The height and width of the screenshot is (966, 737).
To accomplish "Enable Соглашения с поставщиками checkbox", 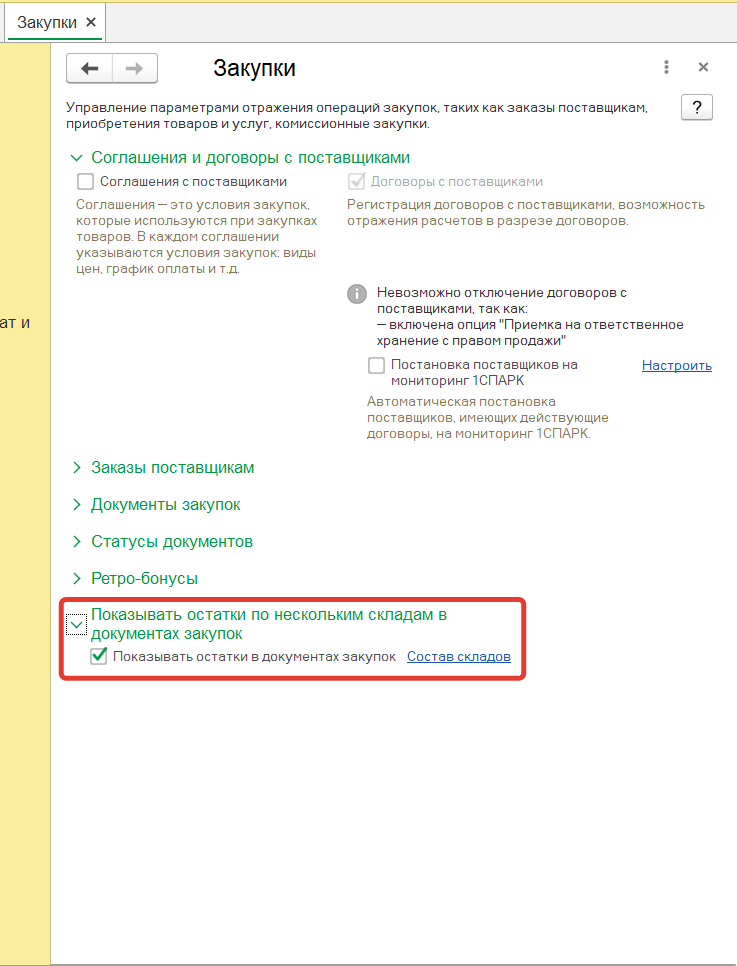I will [85, 182].
